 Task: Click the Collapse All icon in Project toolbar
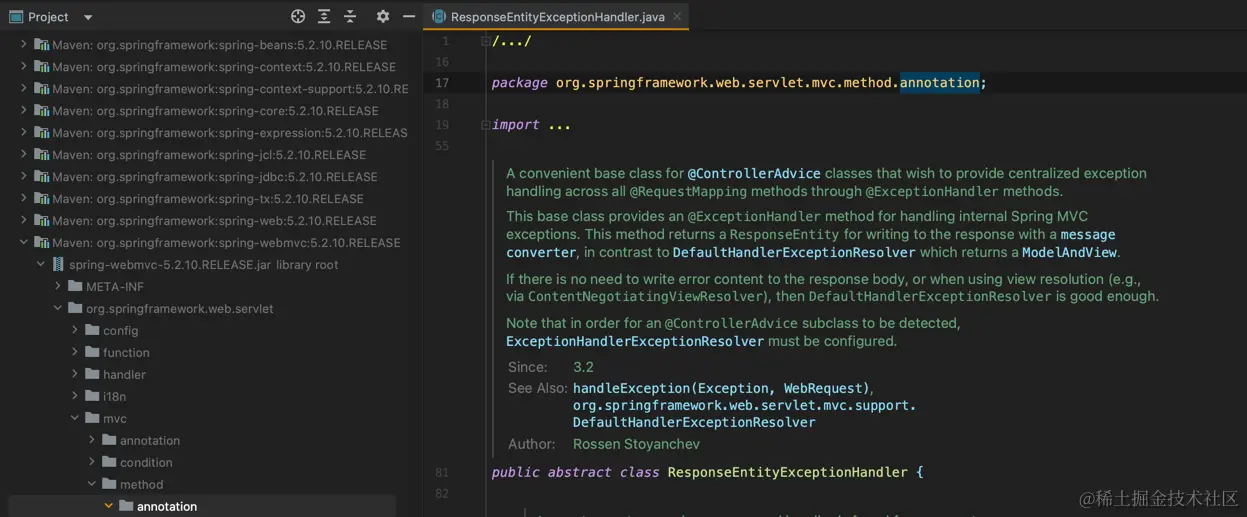350,16
